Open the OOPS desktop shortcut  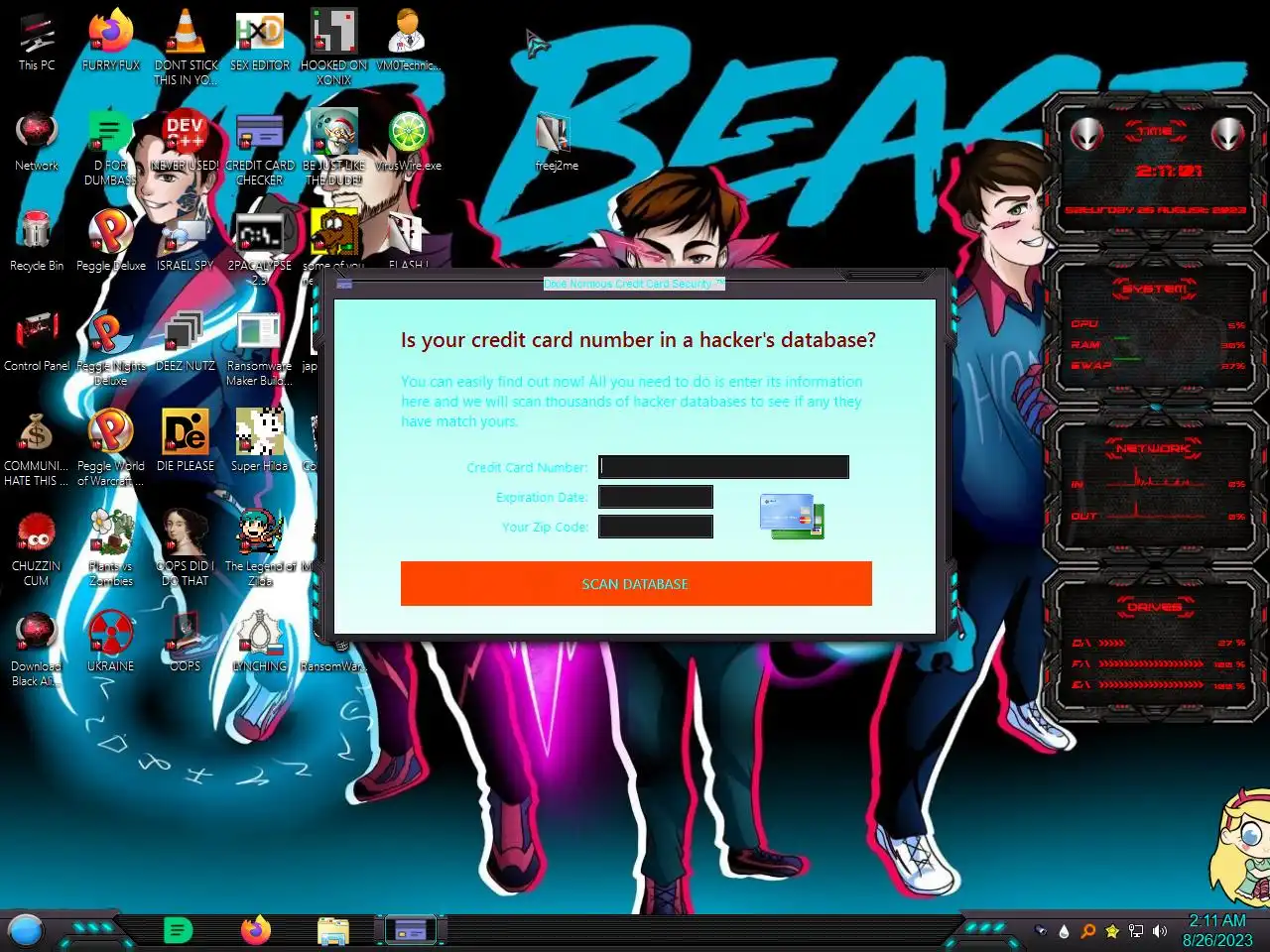click(186, 642)
